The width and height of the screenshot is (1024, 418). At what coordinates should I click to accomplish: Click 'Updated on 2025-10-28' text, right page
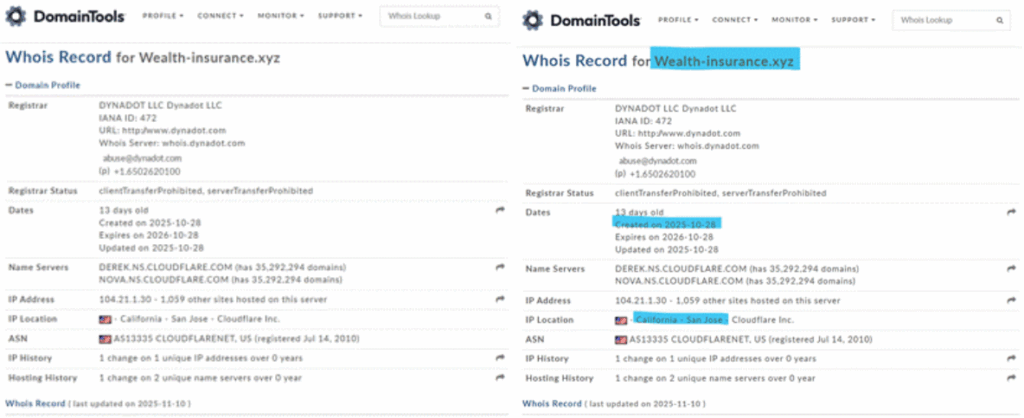(x=667, y=249)
